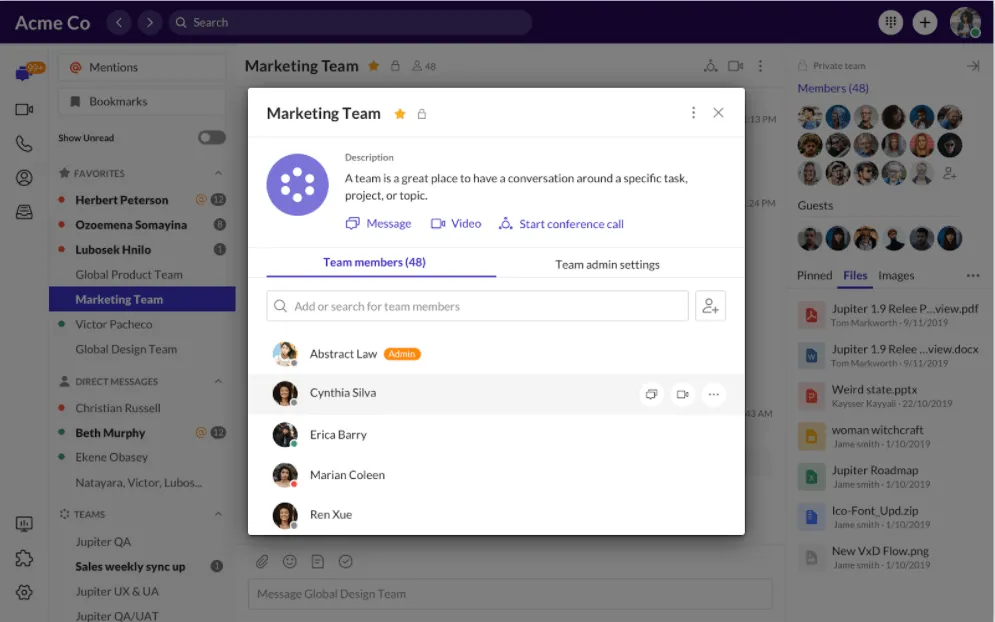This screenshot has width=995, height=622.
Task: Open message icon on Cynthia Silva row
Action: 651,394
